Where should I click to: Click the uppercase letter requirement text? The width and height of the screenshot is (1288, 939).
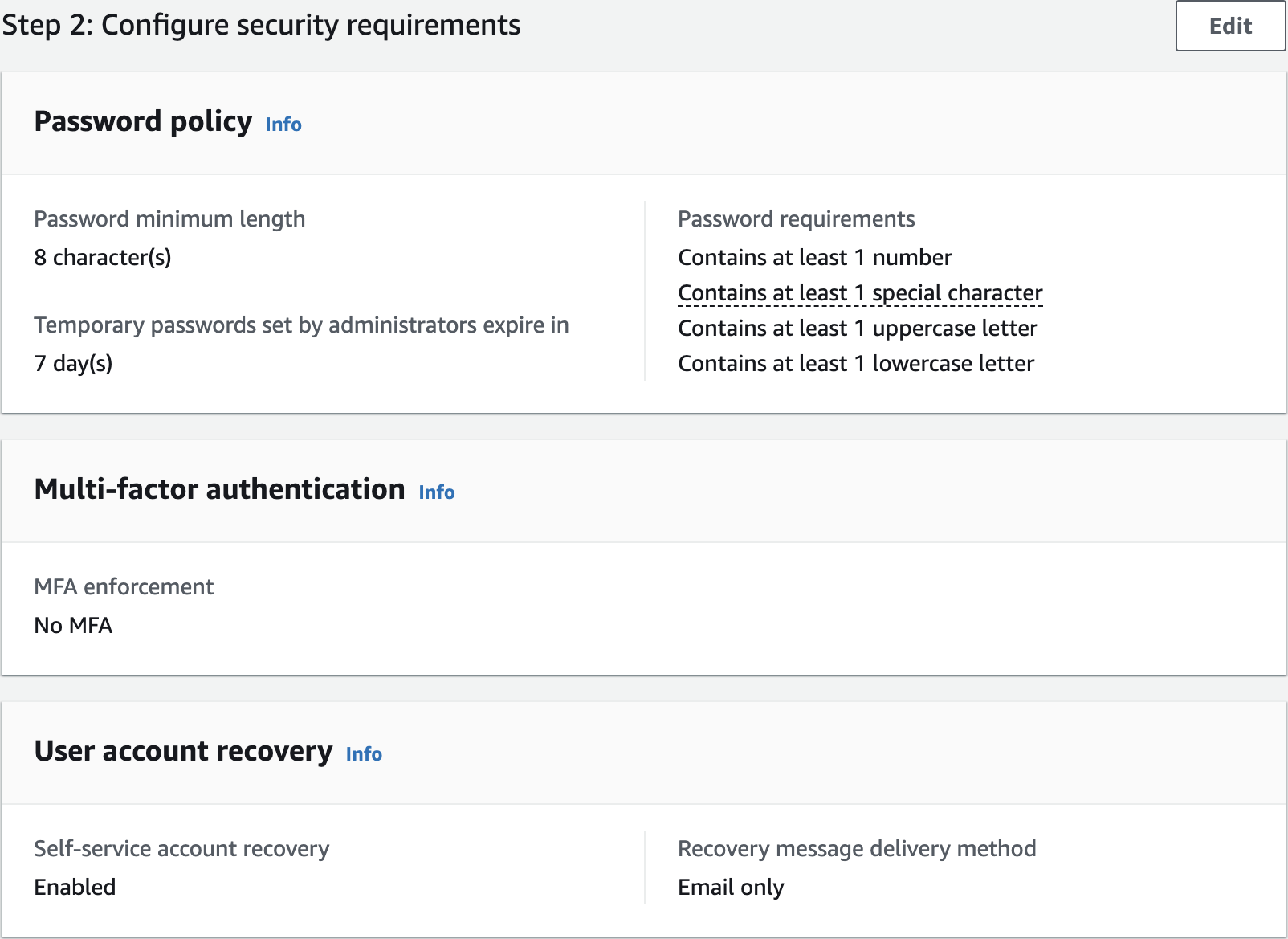858,329
